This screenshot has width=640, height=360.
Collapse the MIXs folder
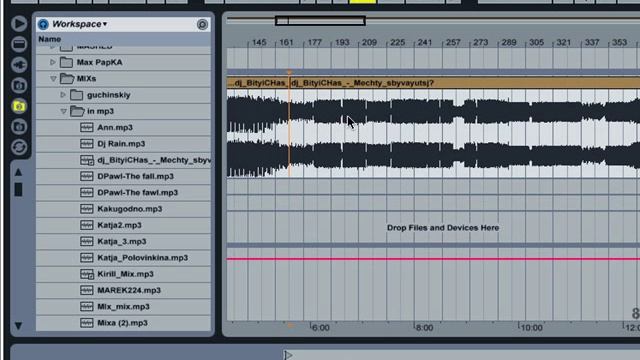pyautogui.click(x=53, y=78)
